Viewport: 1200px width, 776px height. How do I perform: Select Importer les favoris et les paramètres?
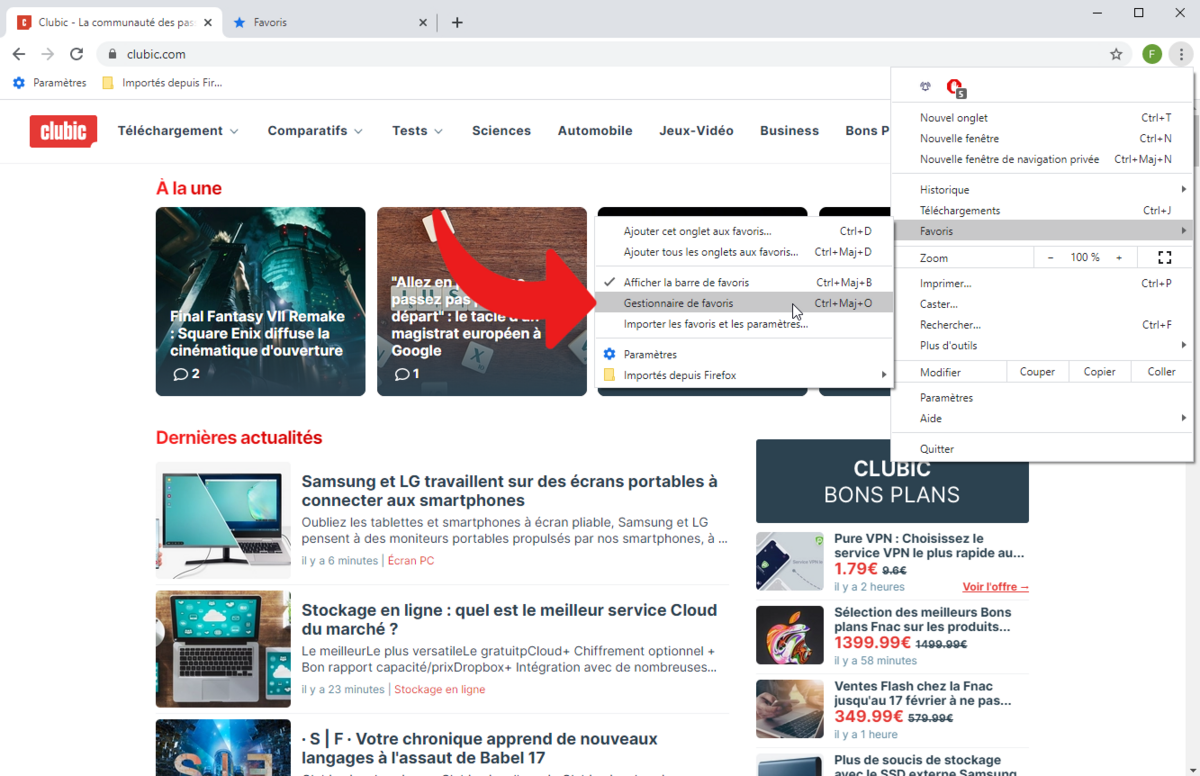pos(744,324)
